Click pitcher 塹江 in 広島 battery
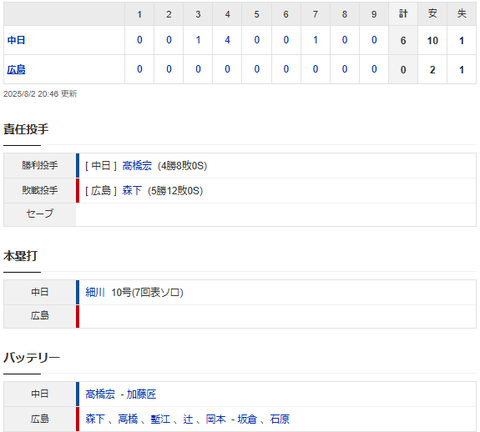The image size is (480, 432). pyautogui.click(x=160, y=419)
